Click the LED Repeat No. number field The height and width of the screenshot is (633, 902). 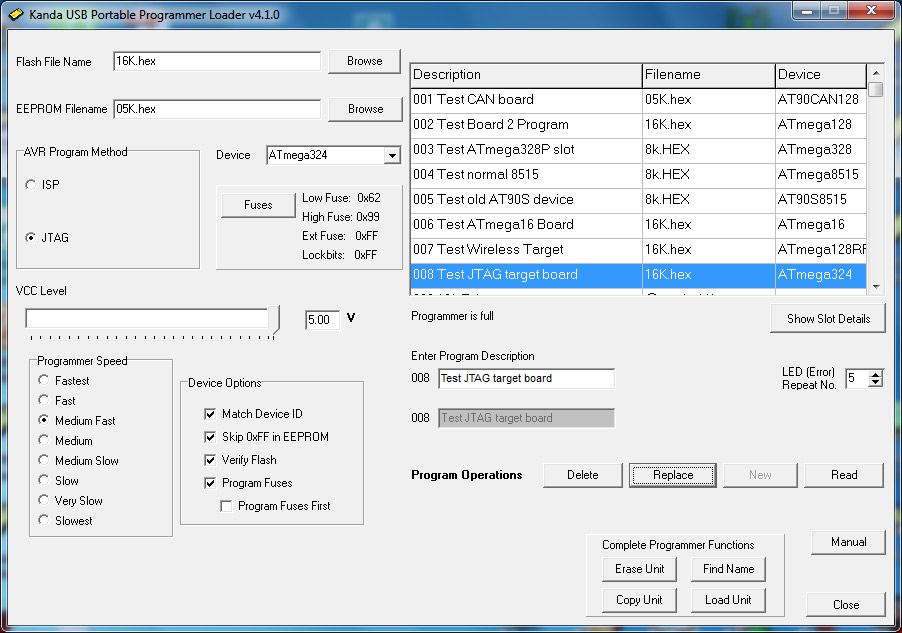coord(857,378)
